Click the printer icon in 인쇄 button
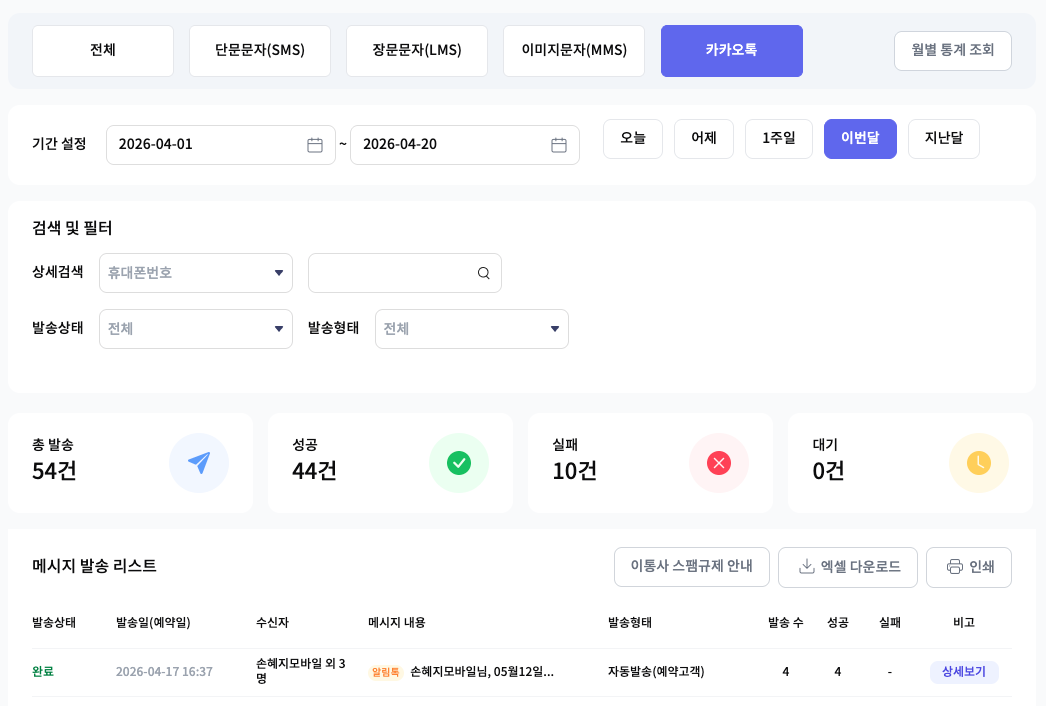Image resolution: width=1046 pixels, height=706 pixels. [x=955, y=567]
